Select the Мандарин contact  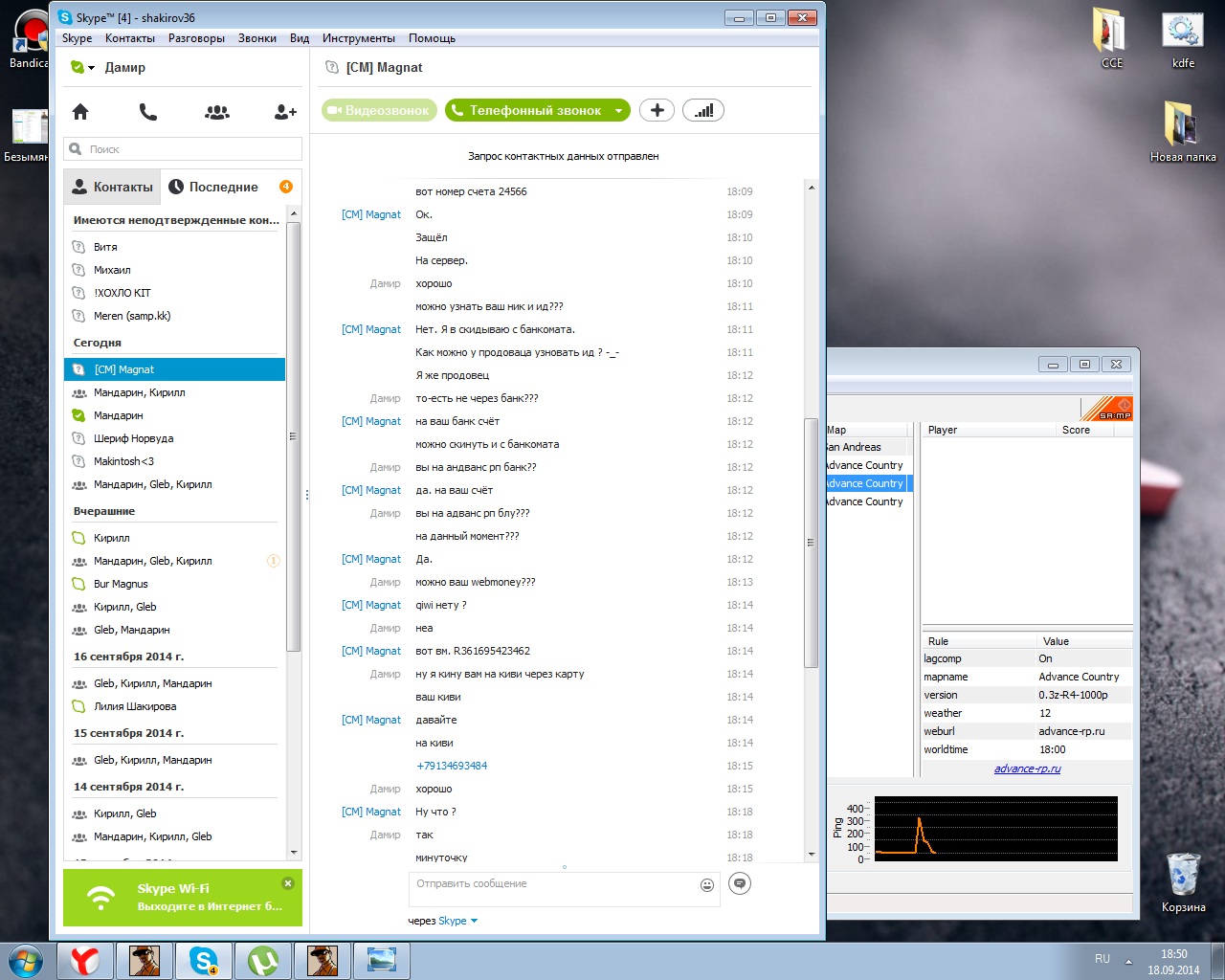click(174, 415)
